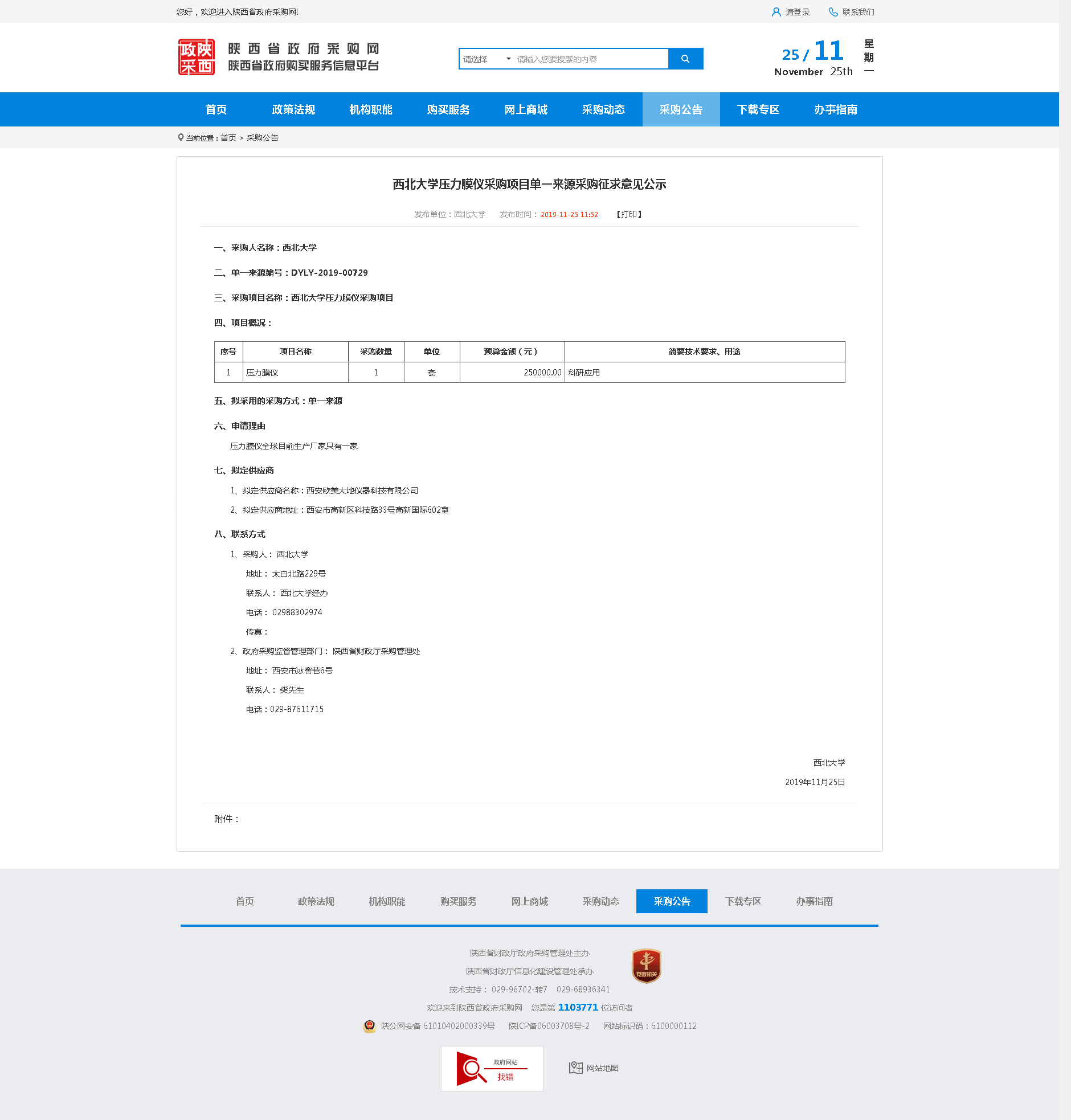Click the 网站地图 site map link
This screenshot has width=1071, height=1120.
click(x=602, y=1068)
